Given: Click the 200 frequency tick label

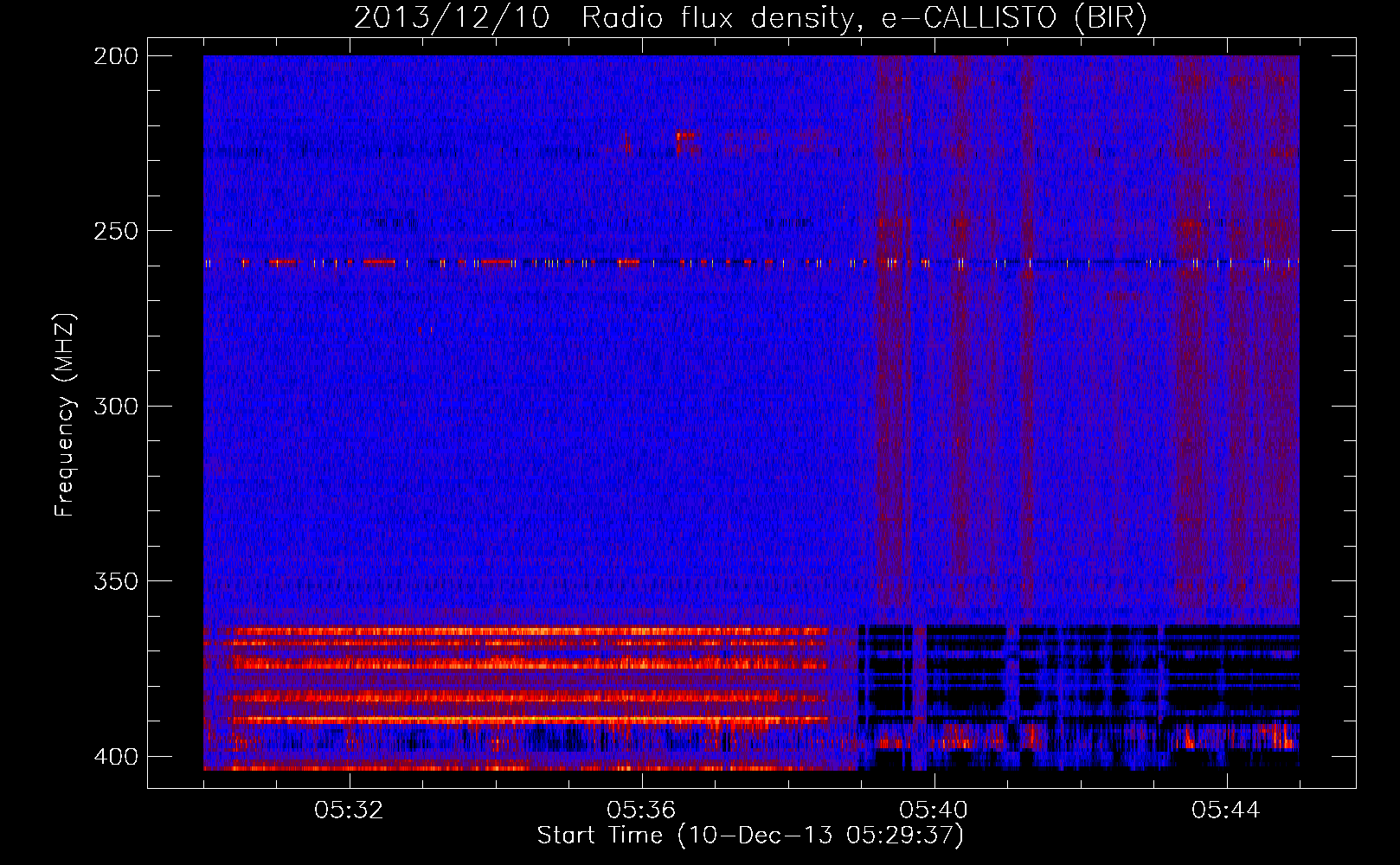Looking at the screenshot, I should tap(116, 56).
